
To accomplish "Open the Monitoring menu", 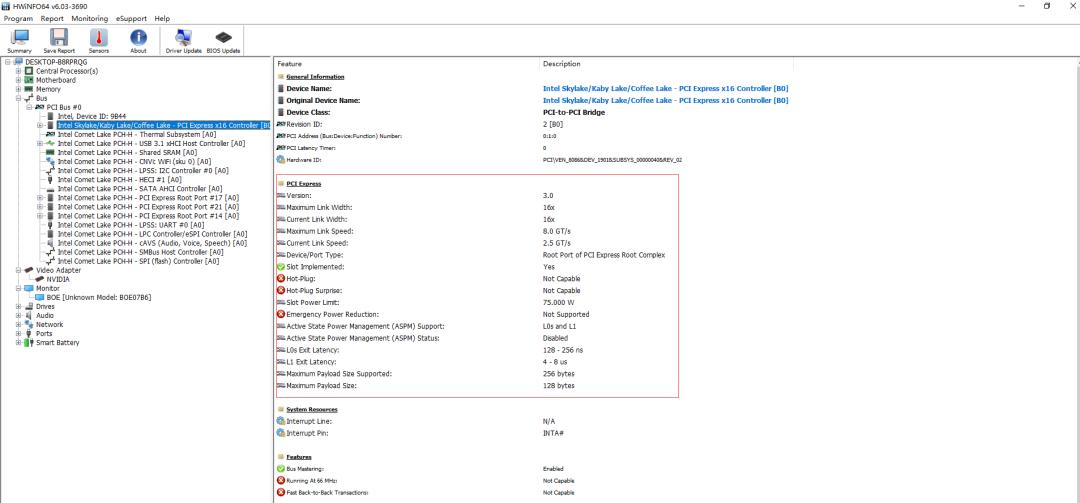I will (90, 19).
